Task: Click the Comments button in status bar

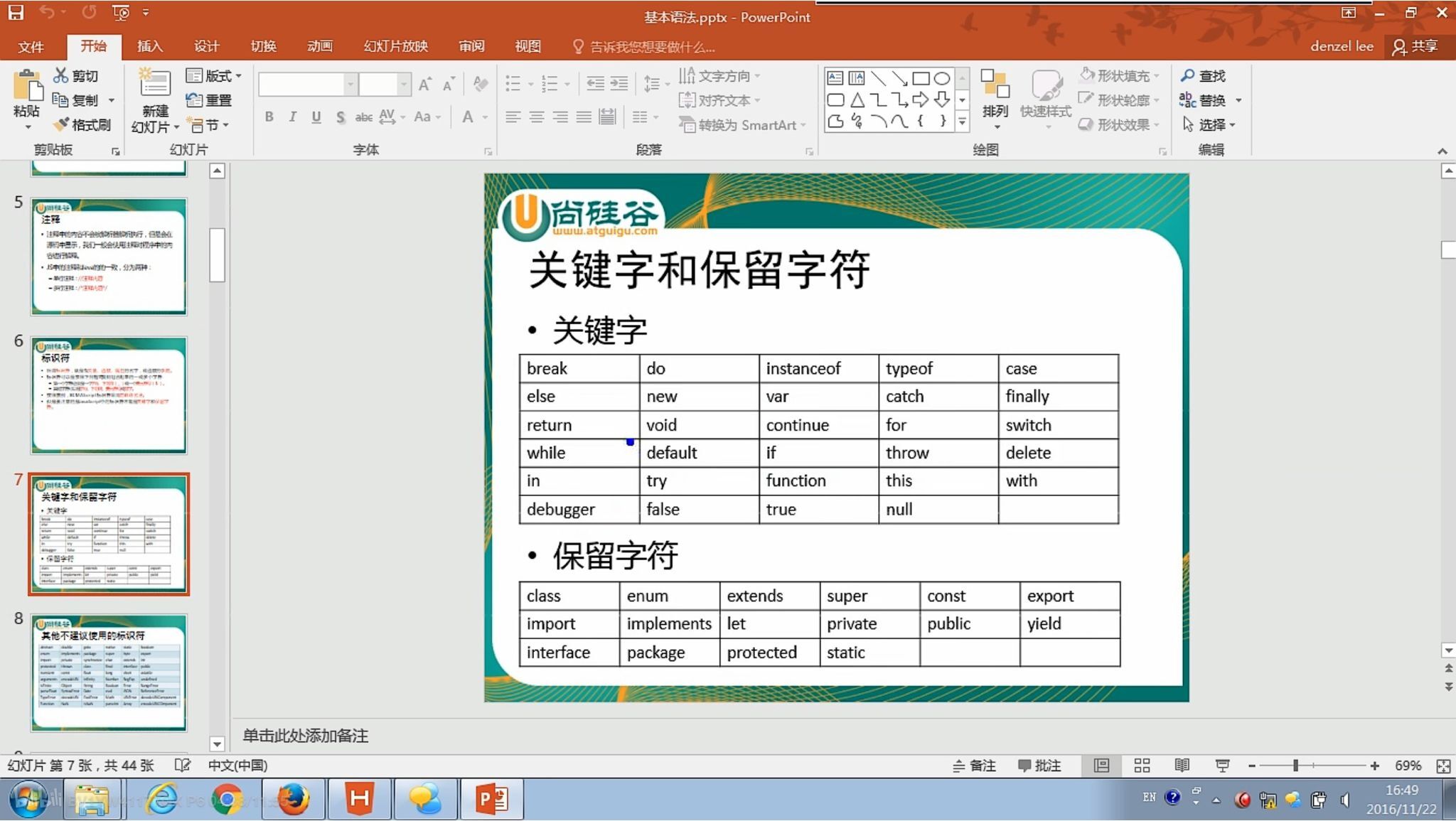Action: point(1039,766)
